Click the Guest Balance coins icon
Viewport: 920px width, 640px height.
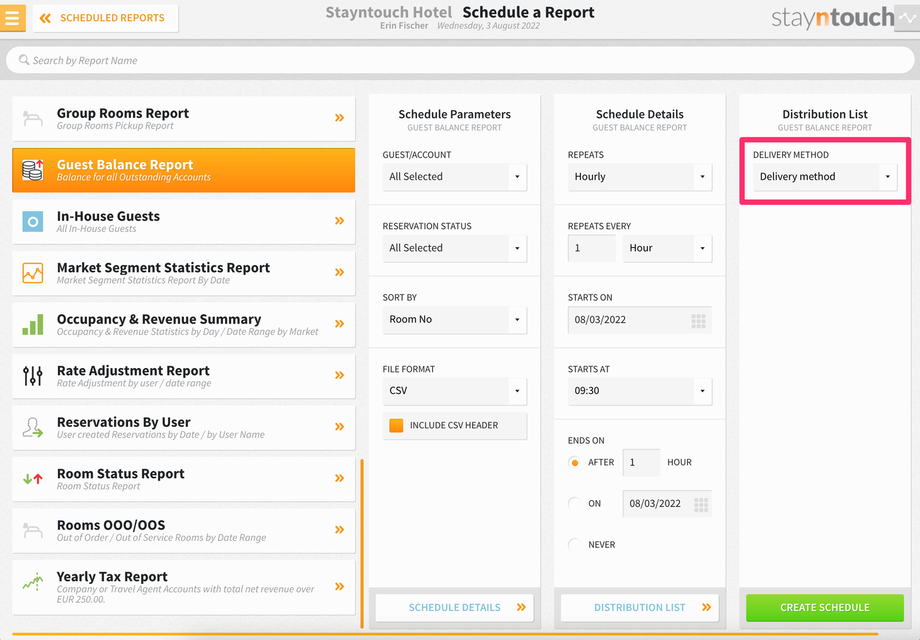(x=33, y=170)
